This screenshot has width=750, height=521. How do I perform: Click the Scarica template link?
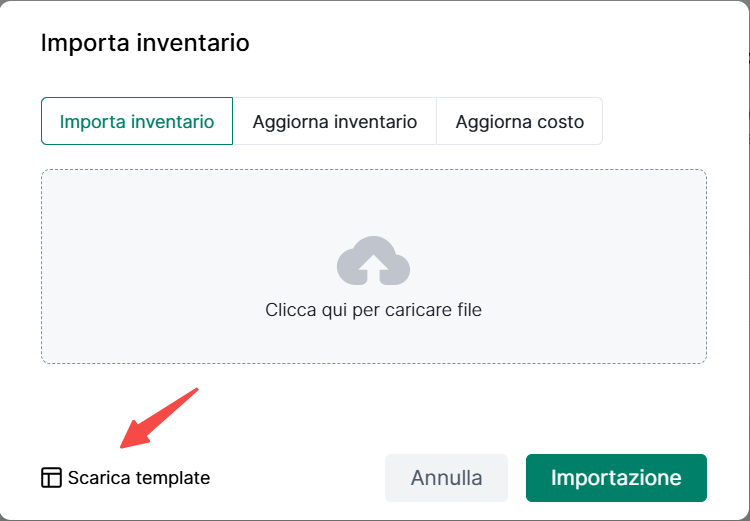[138, 478]
